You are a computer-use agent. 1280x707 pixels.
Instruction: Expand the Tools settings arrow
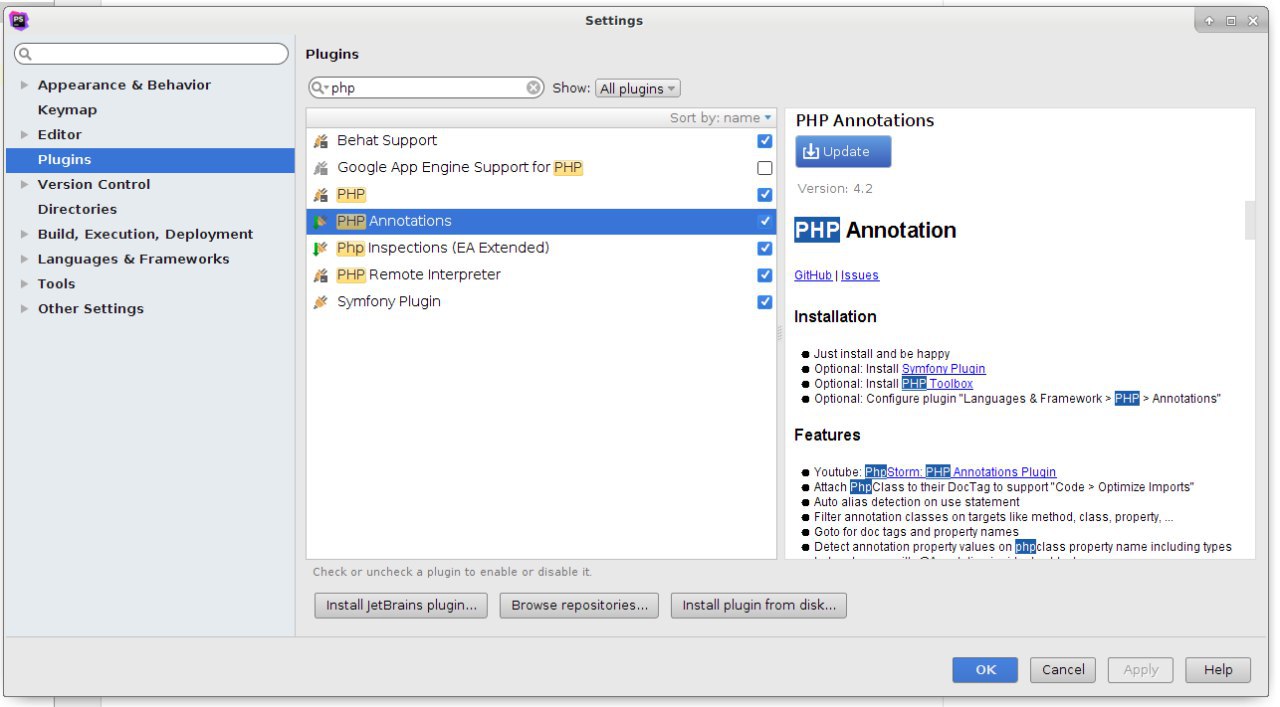point(24,284)
